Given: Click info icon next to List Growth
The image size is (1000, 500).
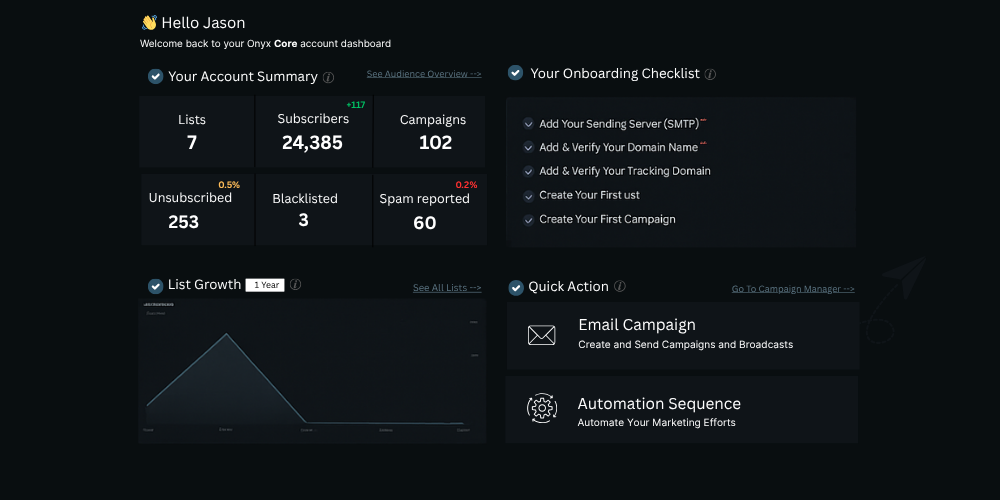Looking at the screenshot, I should pos(295,285).
